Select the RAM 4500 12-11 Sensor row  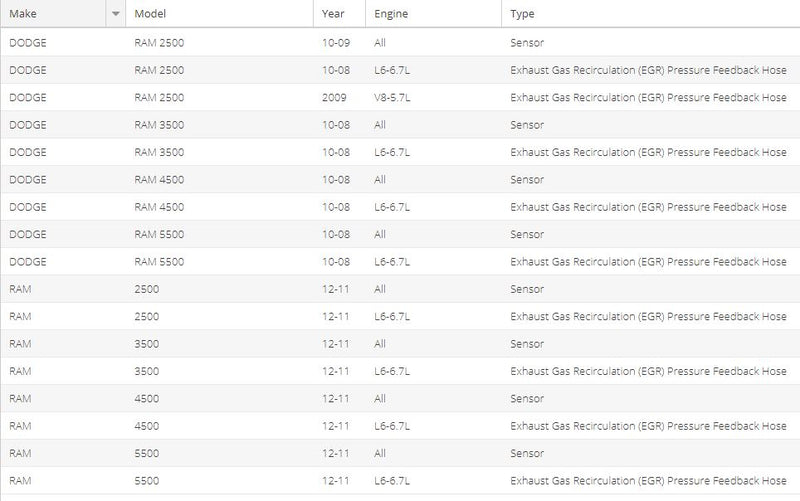pyautogui.click(x=400, y=398)
